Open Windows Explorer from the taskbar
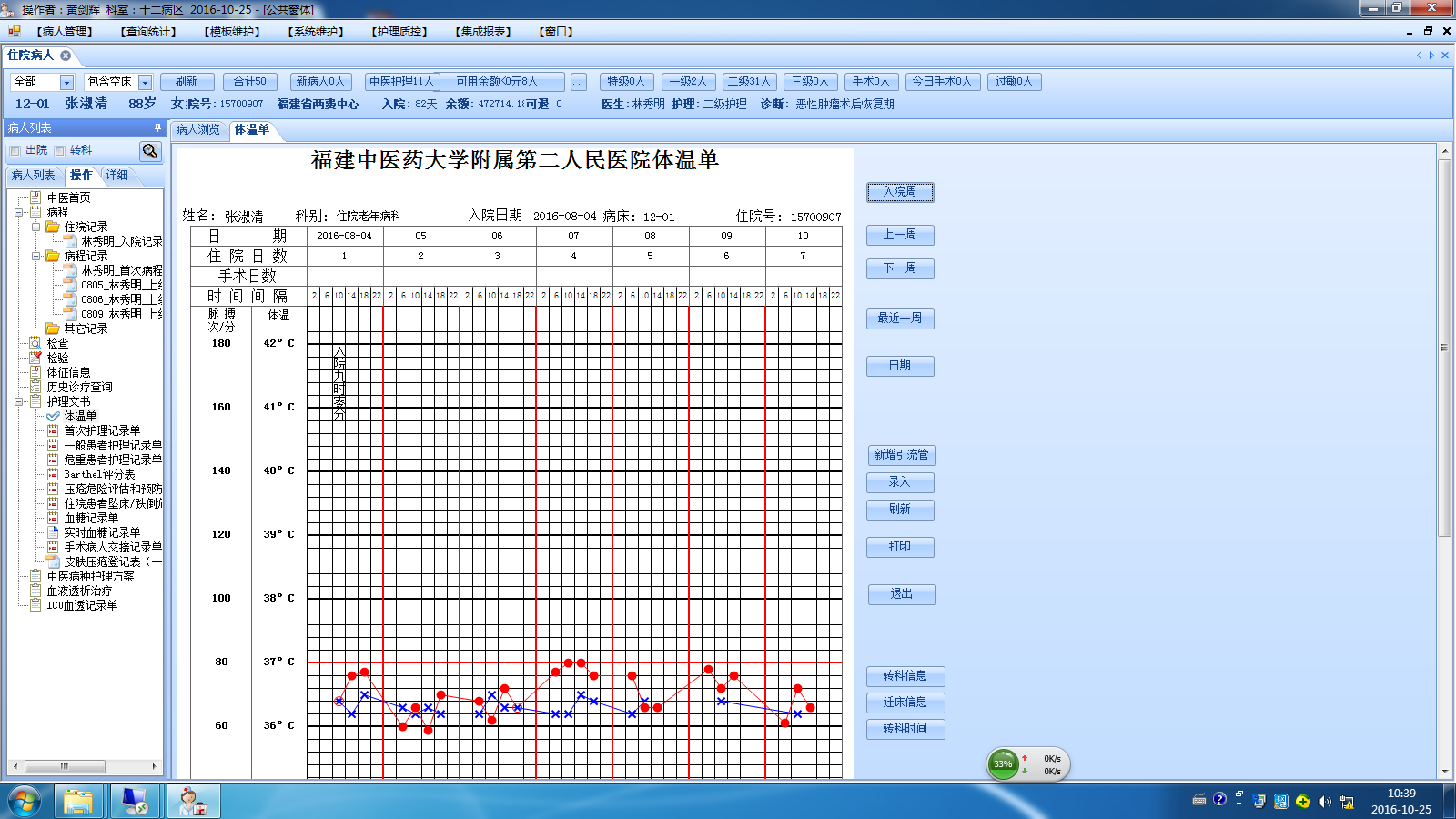This screenshot has width=1456, height=819. pos(78,801)
